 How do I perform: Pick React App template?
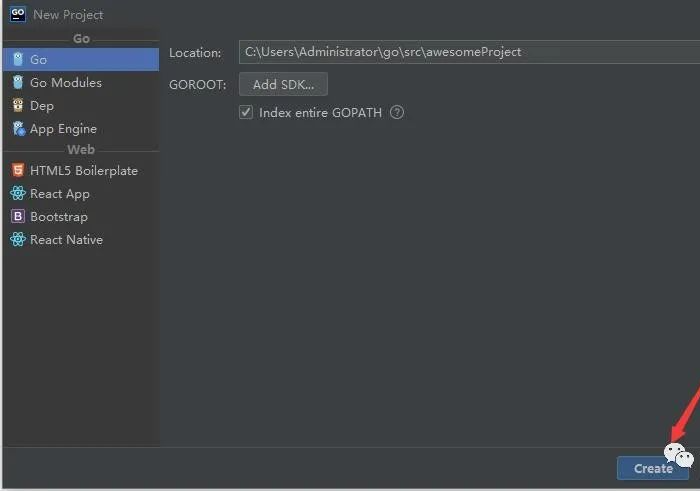click(x=81, y=194)
